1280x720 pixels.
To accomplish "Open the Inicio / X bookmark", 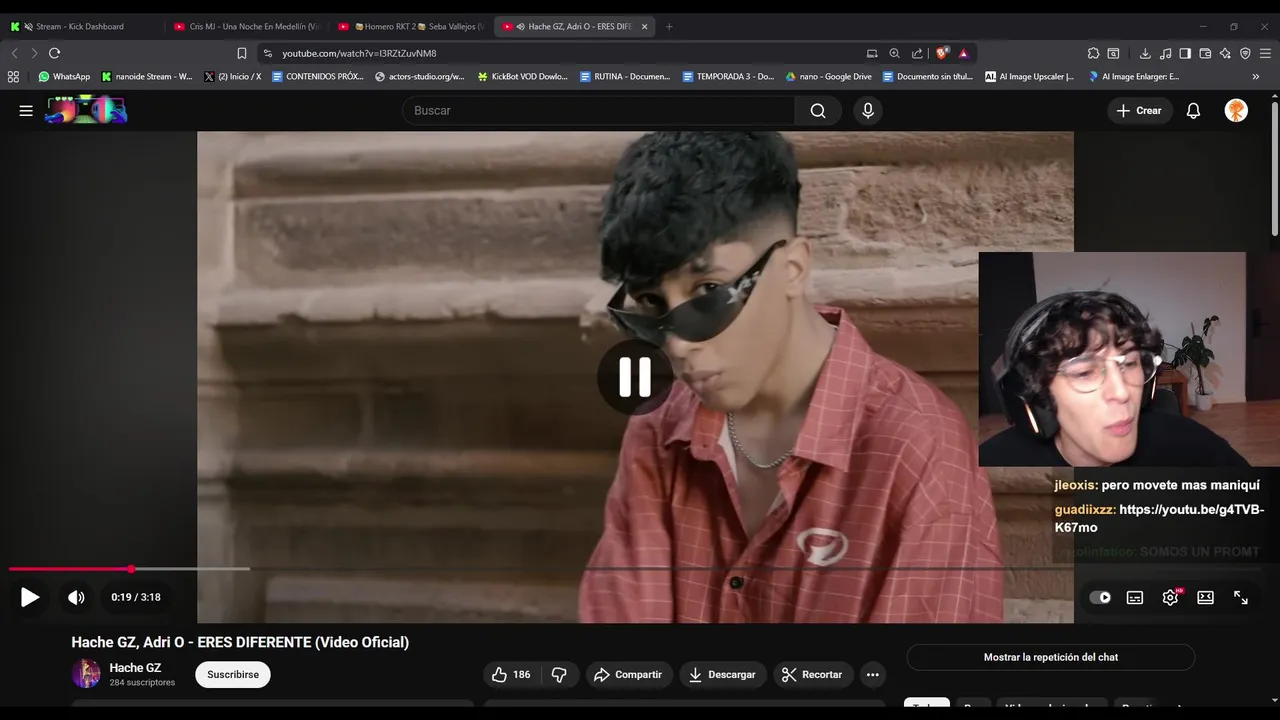I will pyautogui.click(x=232, y=76).
